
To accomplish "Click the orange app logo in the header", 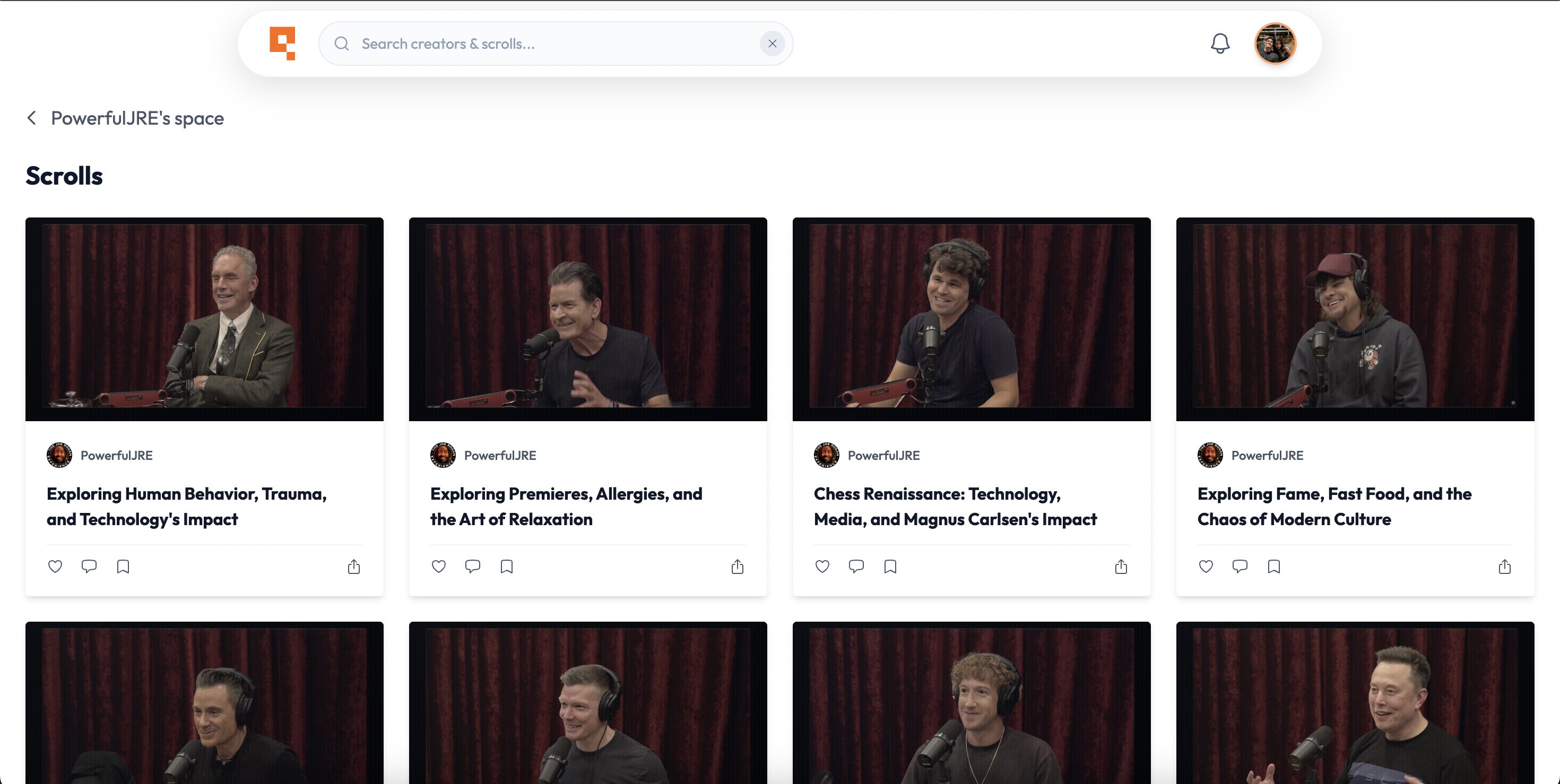I will [x=282, y=43].
